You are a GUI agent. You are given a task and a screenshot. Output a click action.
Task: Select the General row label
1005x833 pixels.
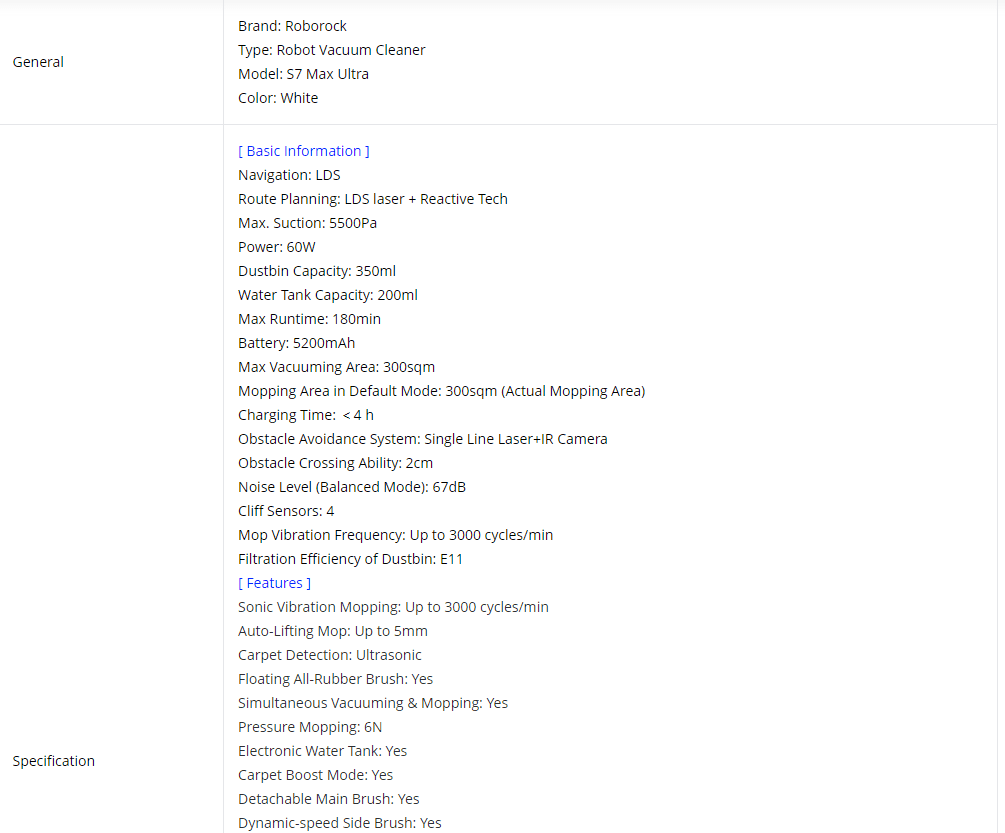pos(38,62)
